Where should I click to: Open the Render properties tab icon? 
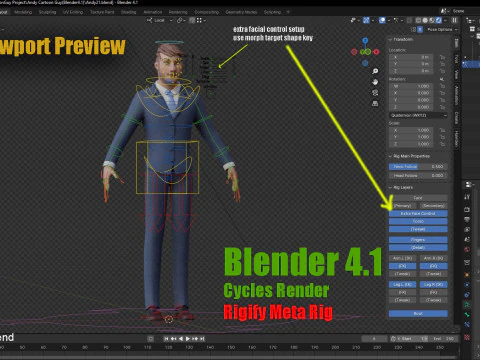click(x=467, y=209)
